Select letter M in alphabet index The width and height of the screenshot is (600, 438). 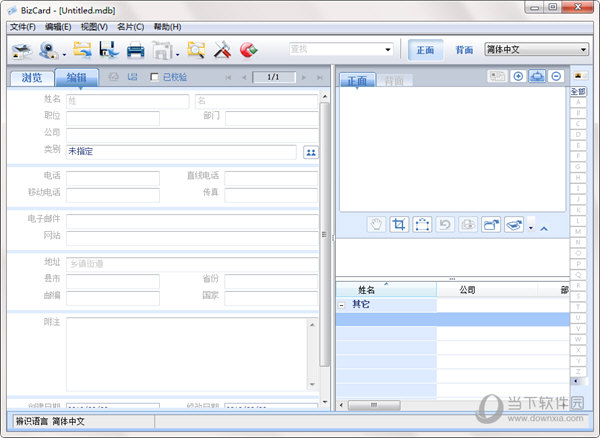point(578,232)
